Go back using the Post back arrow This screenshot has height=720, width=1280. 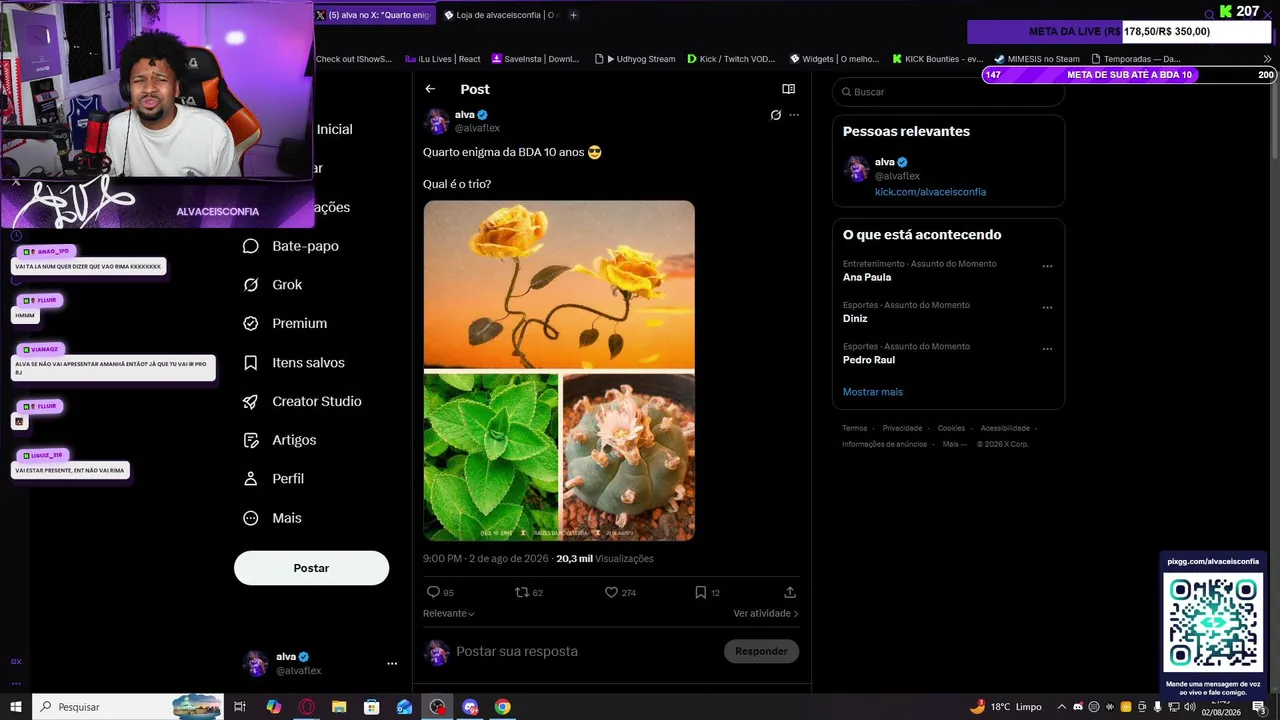pos(430,89)
